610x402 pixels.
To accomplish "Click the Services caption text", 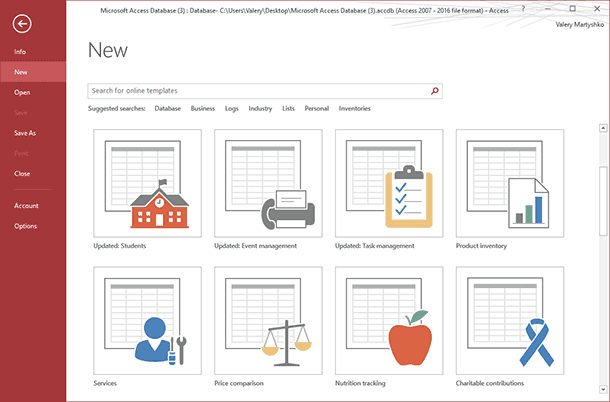I will (x=105, y=383).
